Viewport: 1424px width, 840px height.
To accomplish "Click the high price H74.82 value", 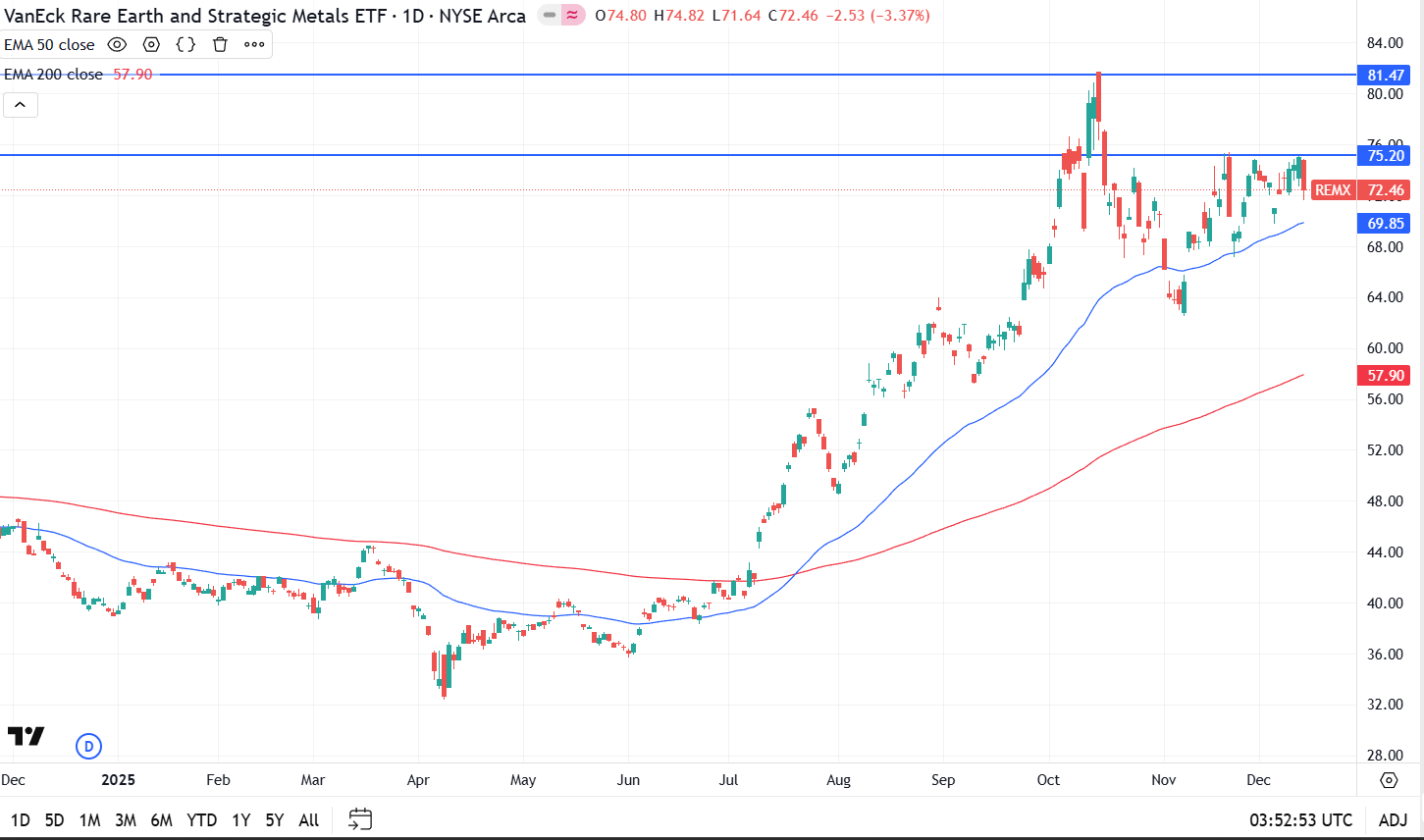I will [x=678, y=16].
